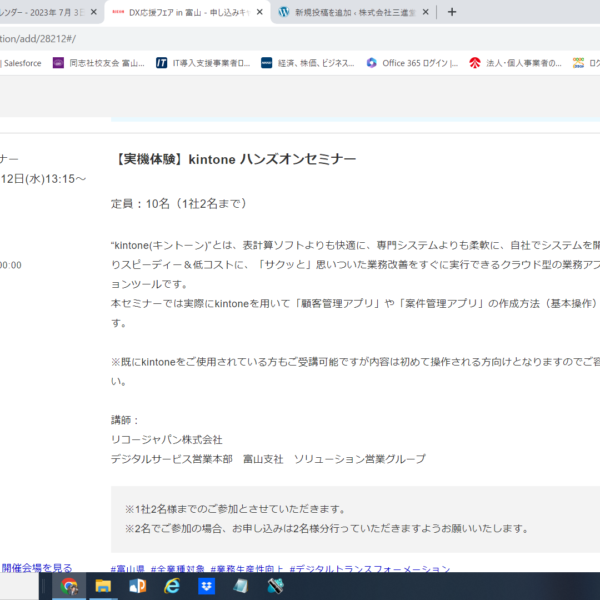Open the Salesforce bookmark
This screenshot has height=600, width=600.
[21, 63]
